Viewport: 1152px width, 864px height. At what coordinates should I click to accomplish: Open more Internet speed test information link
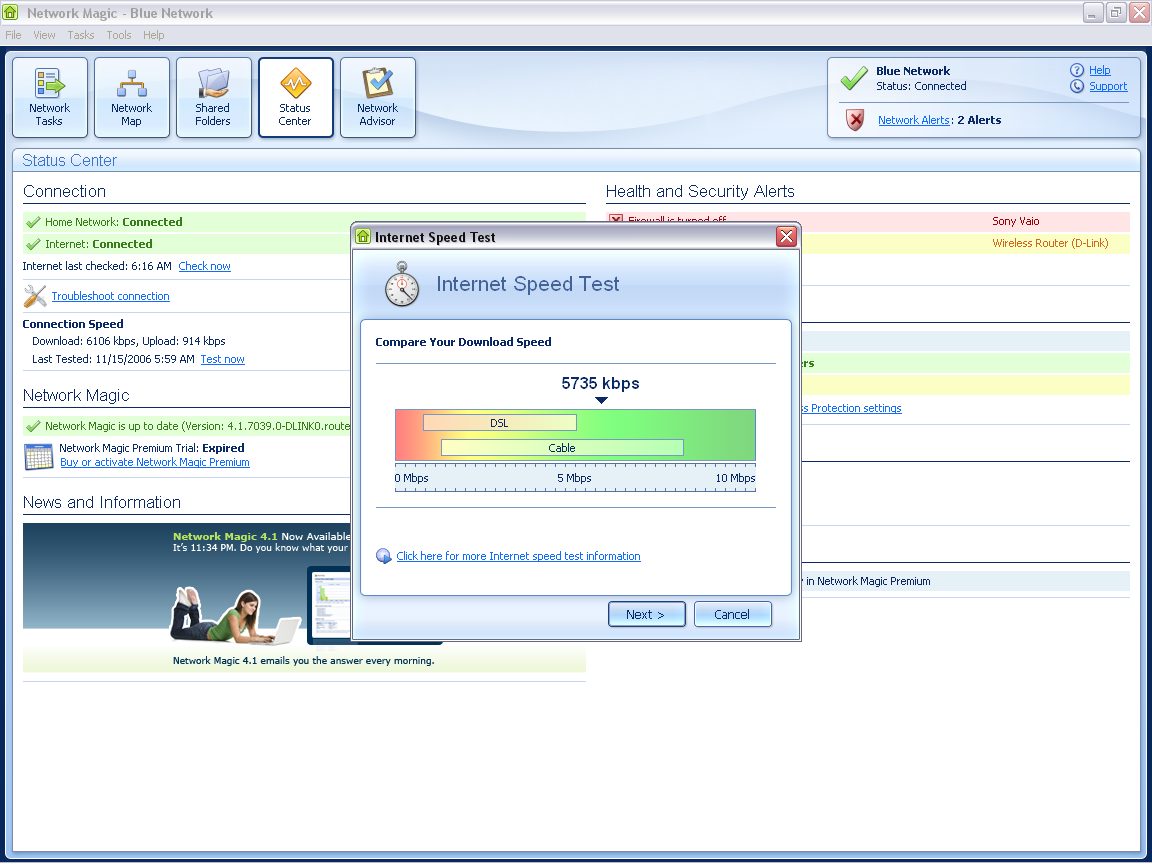[x=519, y=556]
